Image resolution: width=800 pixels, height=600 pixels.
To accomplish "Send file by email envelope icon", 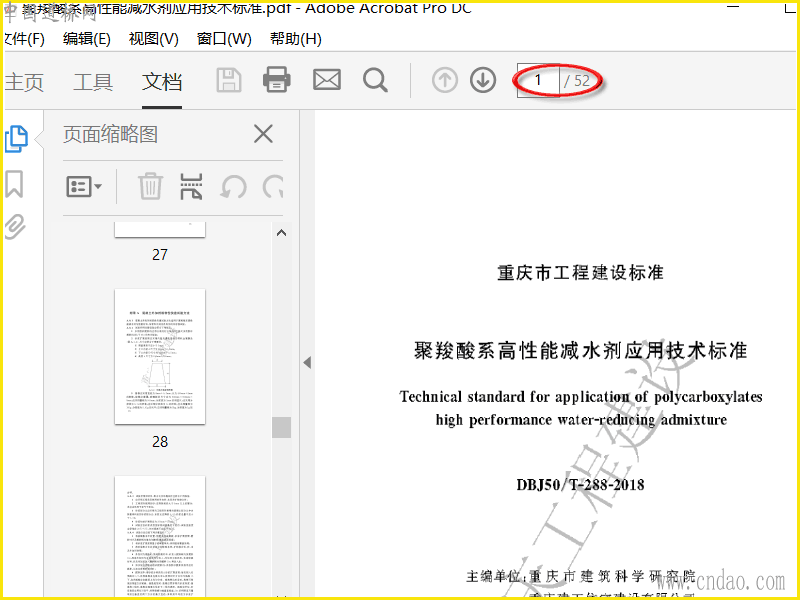I will [x=327, y=80].
